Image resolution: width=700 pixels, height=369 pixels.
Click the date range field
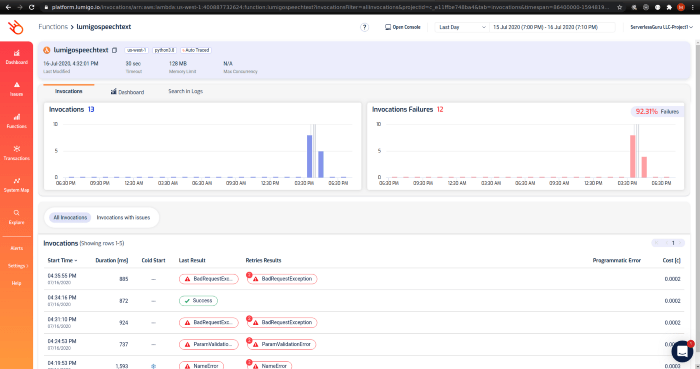552,27
